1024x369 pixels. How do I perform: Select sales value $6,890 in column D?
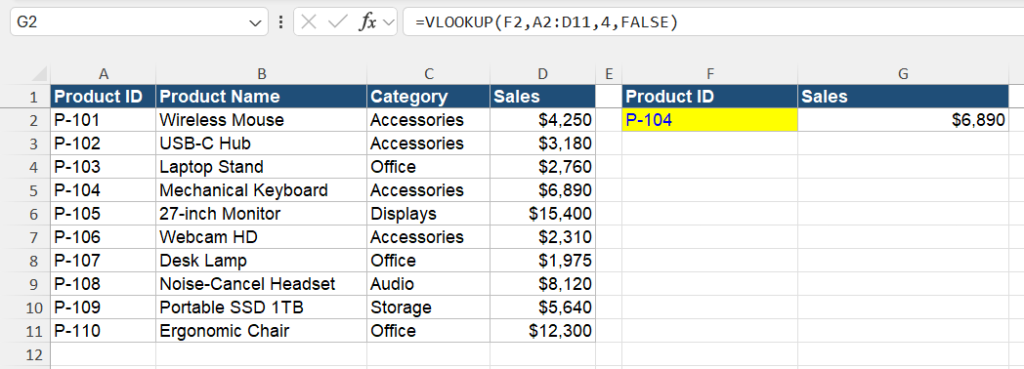click(543, 190)
